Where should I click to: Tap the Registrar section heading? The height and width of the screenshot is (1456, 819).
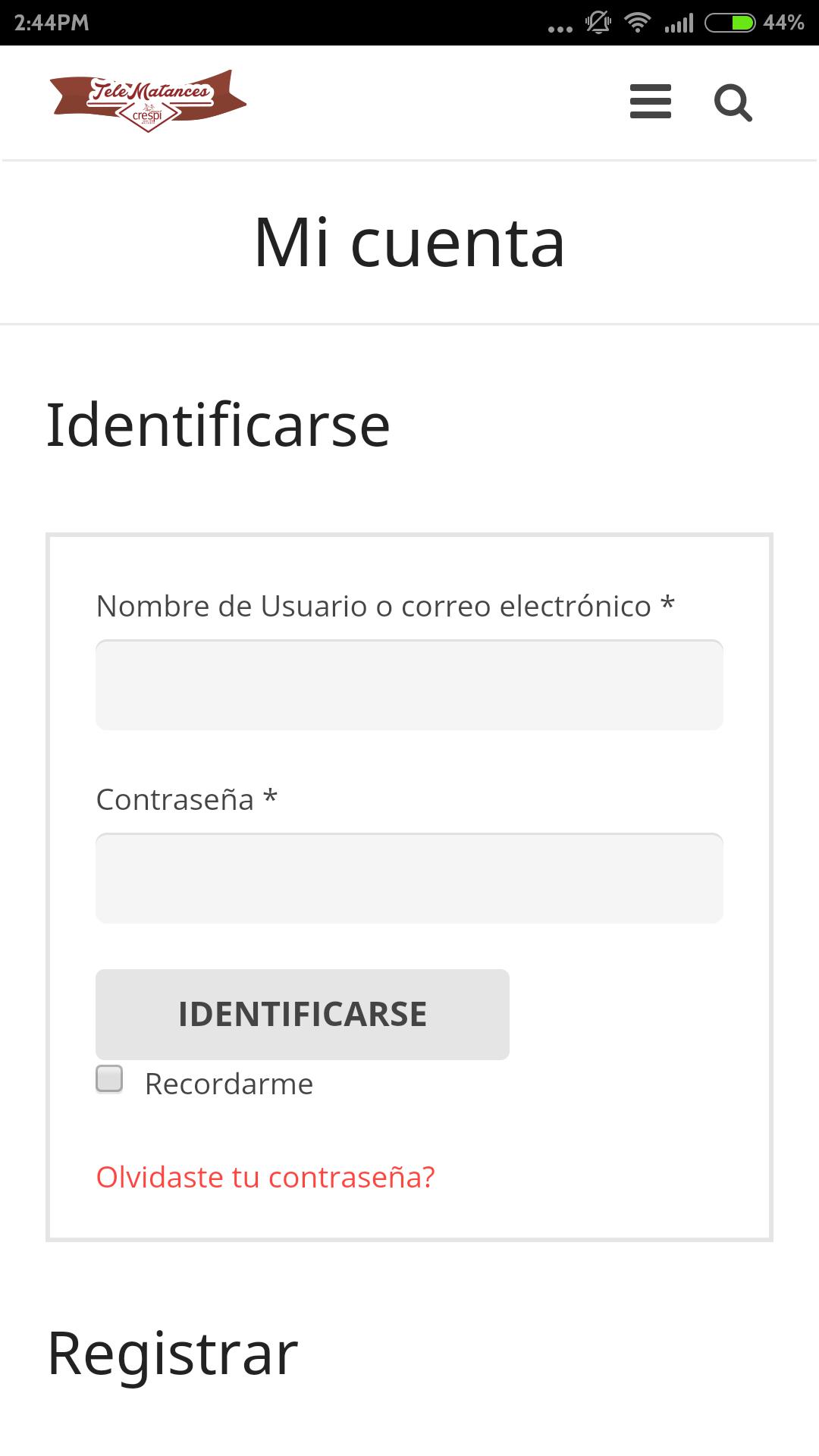tap(173, 1354)
